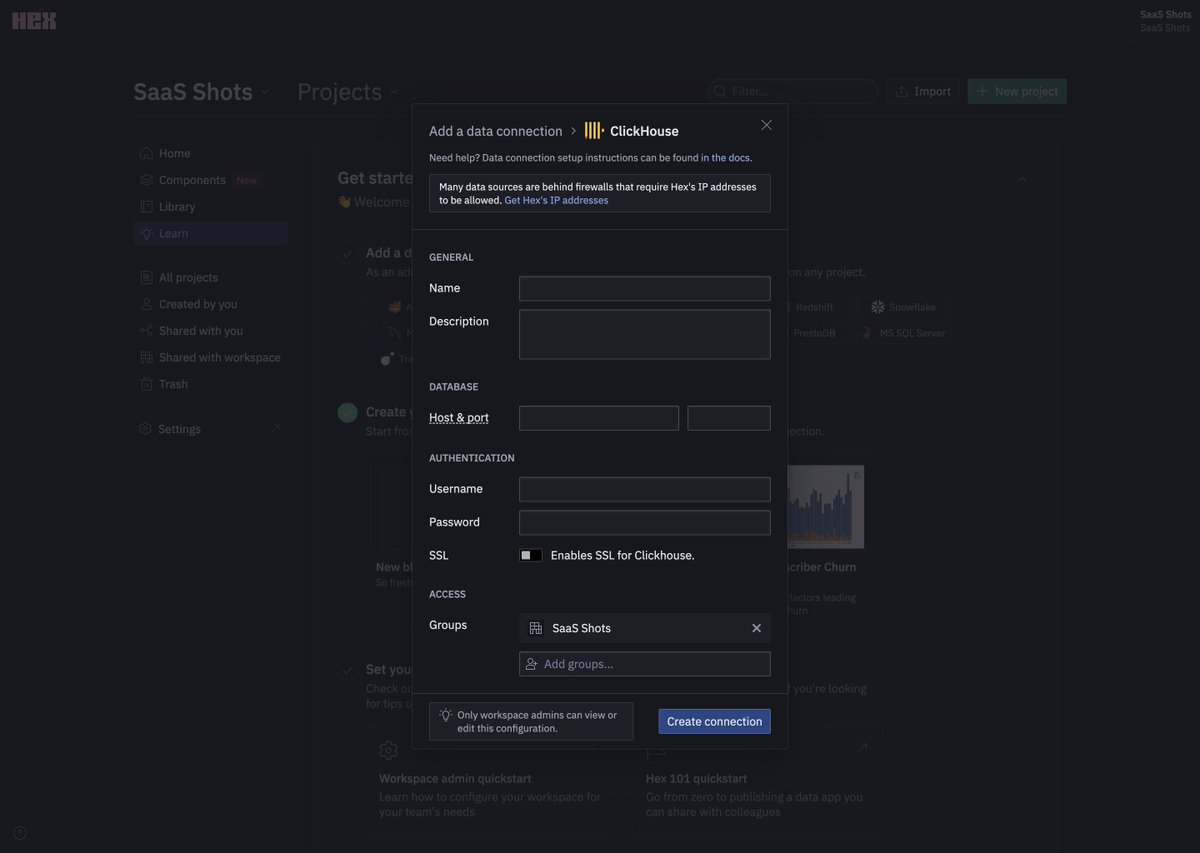Click the Import upload icon
The width and height of the screenshot is (1200, 853).
(902, 91)
